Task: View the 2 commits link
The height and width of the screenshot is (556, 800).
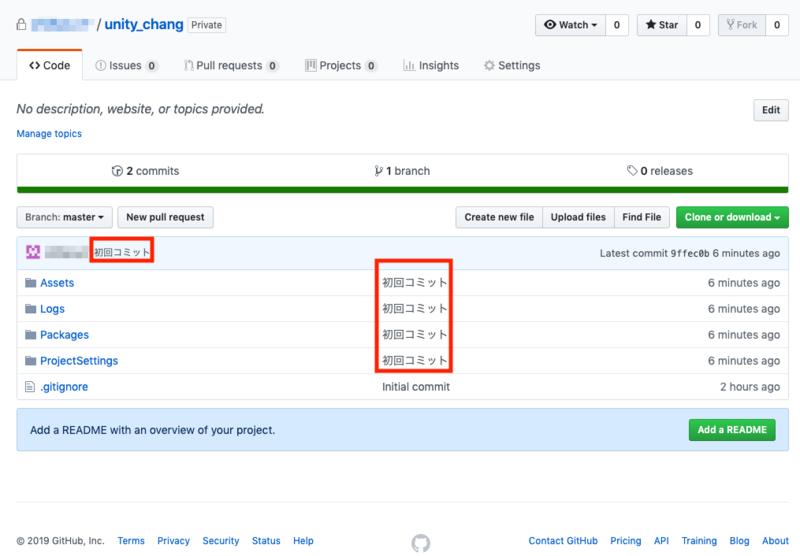Action: (145, 171)
